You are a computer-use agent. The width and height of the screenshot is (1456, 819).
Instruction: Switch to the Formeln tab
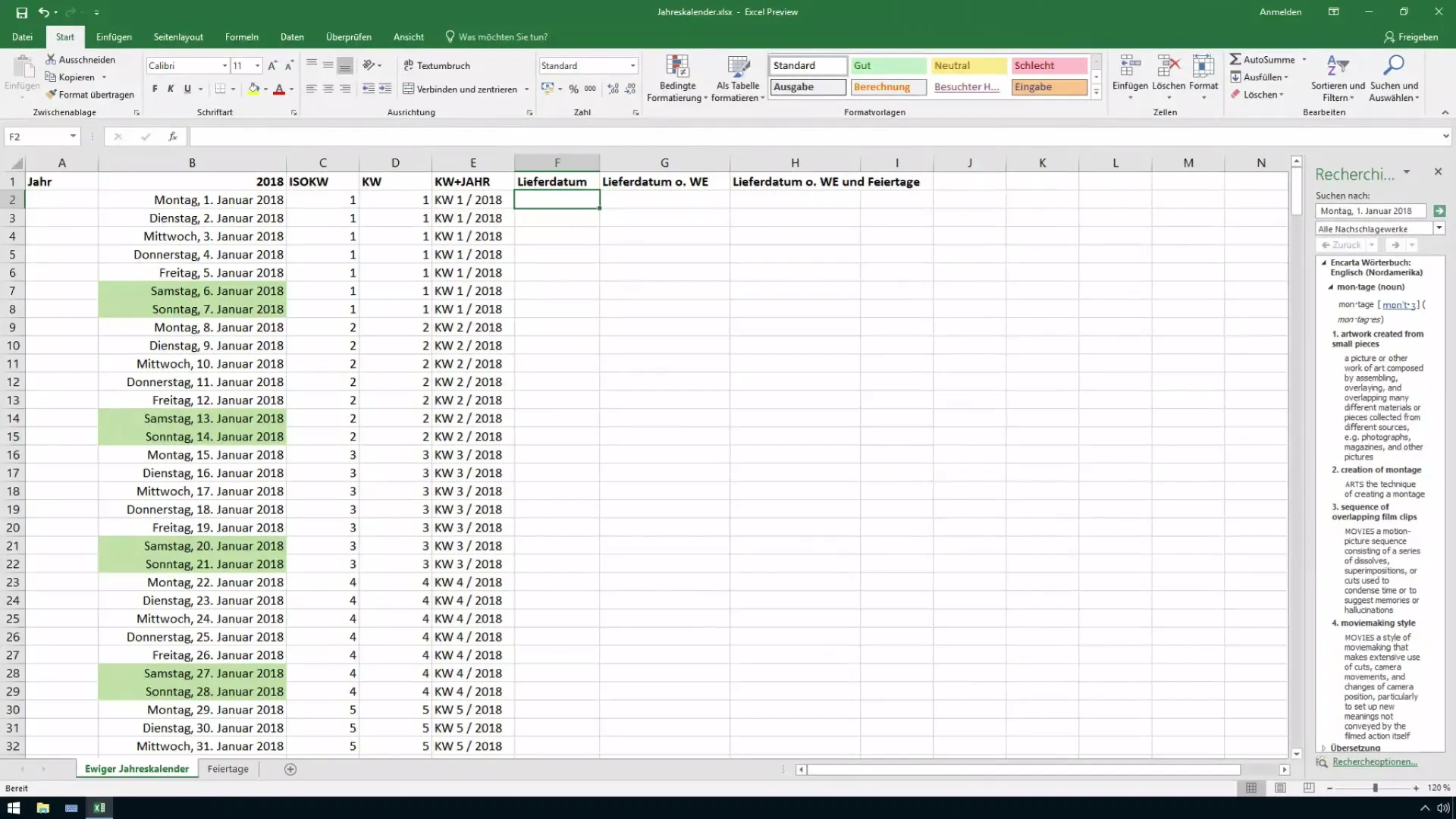(242, 36)
